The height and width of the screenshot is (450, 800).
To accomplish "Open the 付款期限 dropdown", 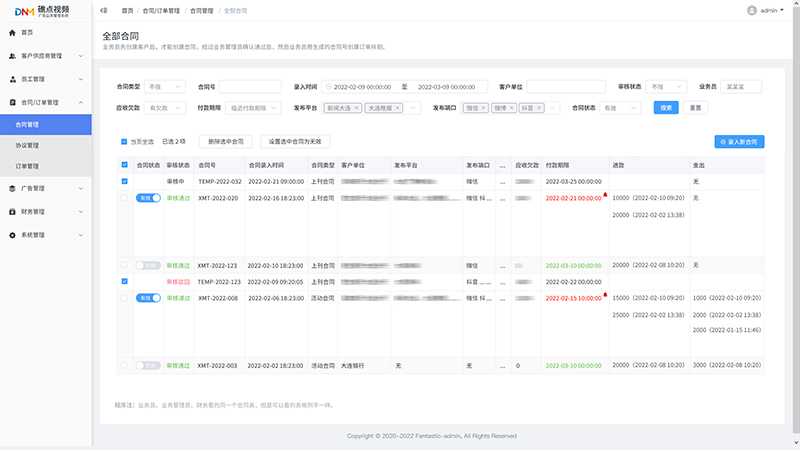I will 253,108.
